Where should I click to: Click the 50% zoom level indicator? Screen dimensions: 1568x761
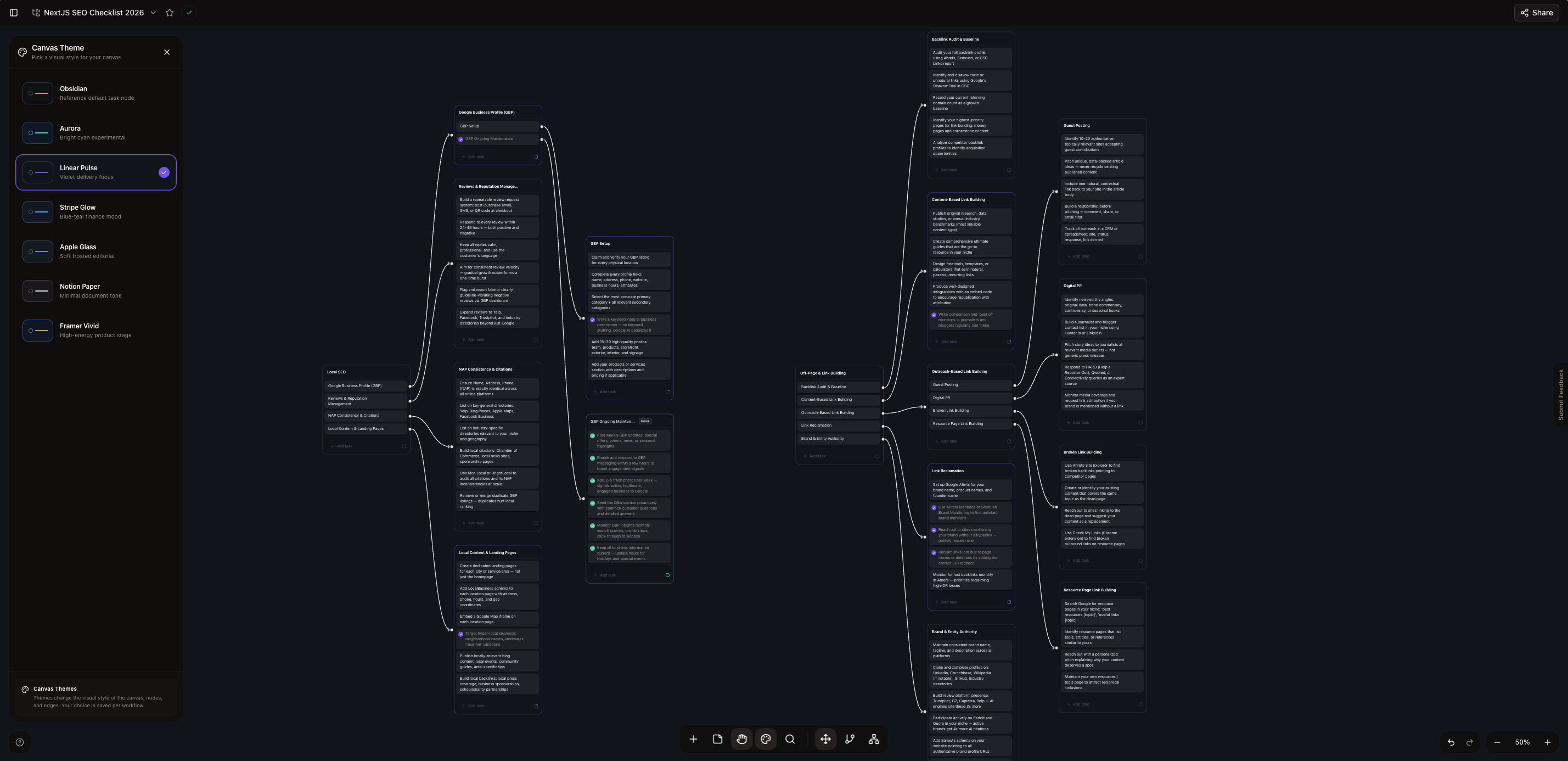click(1522, 742)
